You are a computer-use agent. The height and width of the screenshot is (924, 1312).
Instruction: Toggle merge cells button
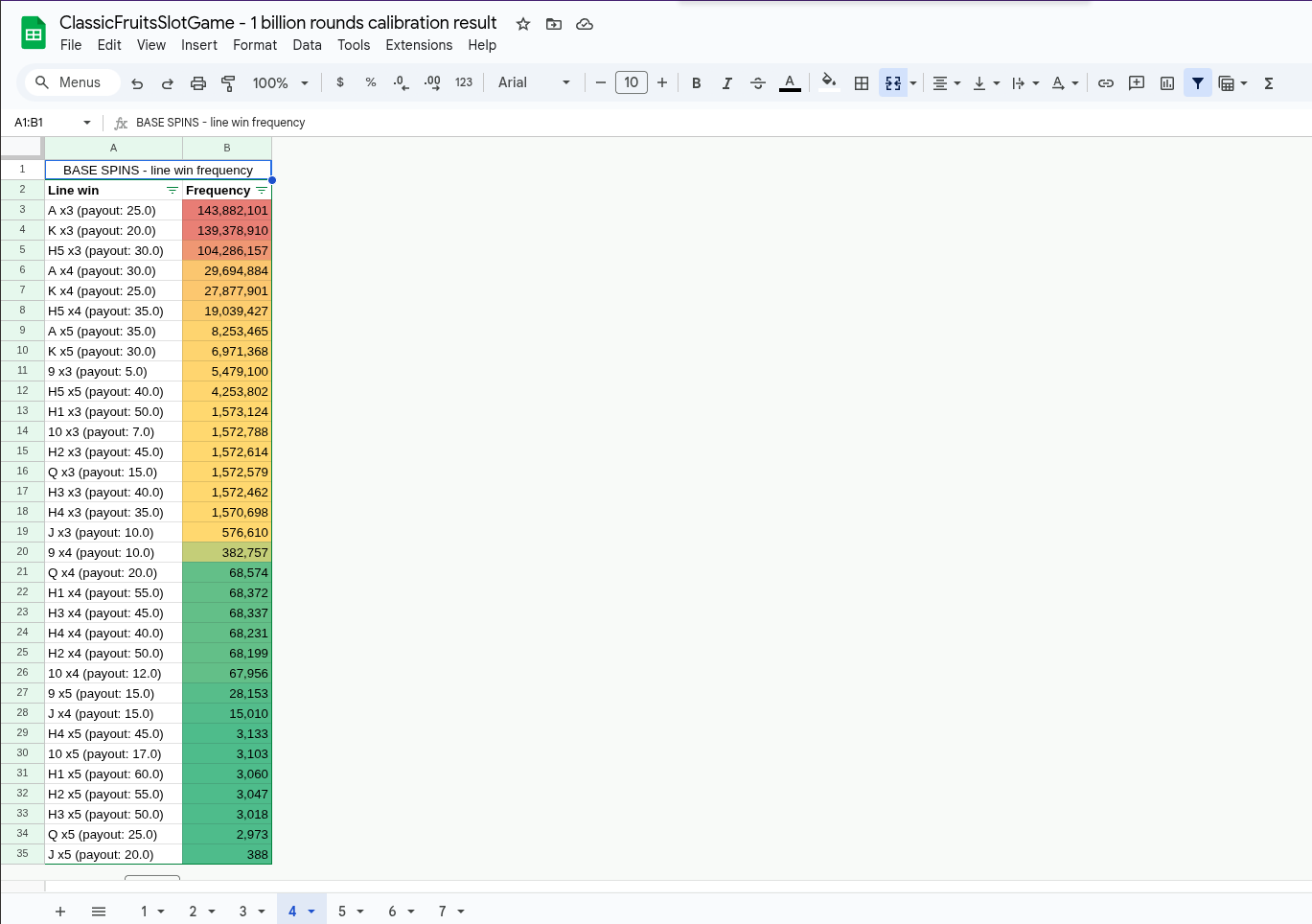pyautogui.click(x=892, y=83)
